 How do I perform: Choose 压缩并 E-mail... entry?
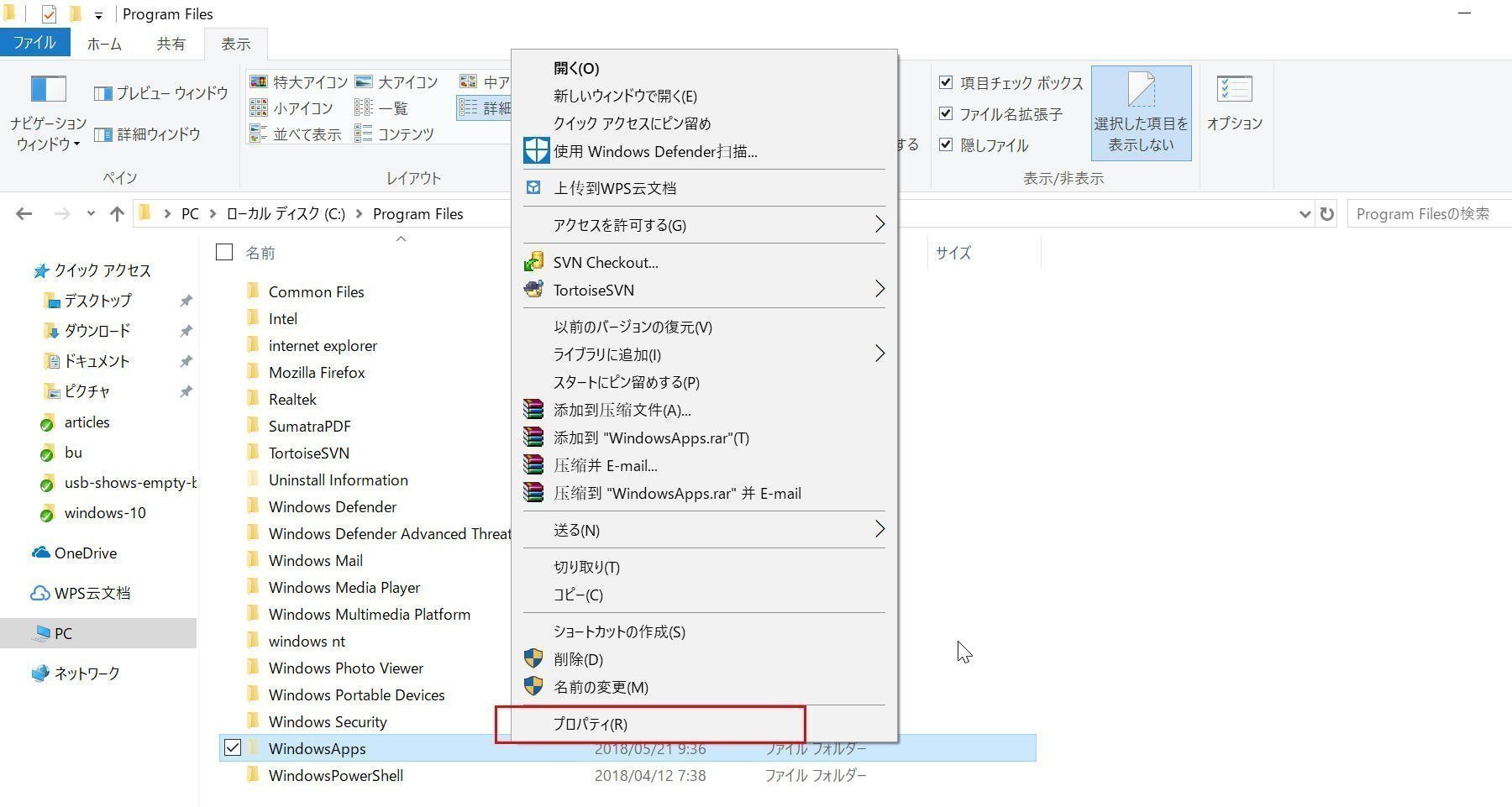click(704, 465)
